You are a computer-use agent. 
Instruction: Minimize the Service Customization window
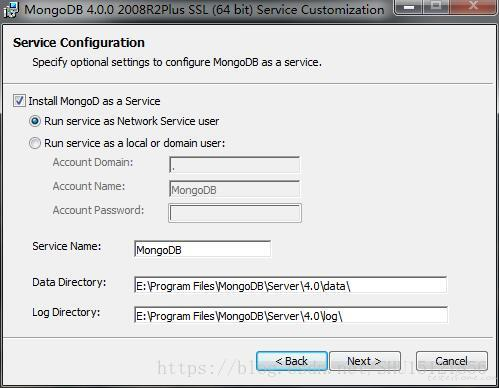[409, 7]
